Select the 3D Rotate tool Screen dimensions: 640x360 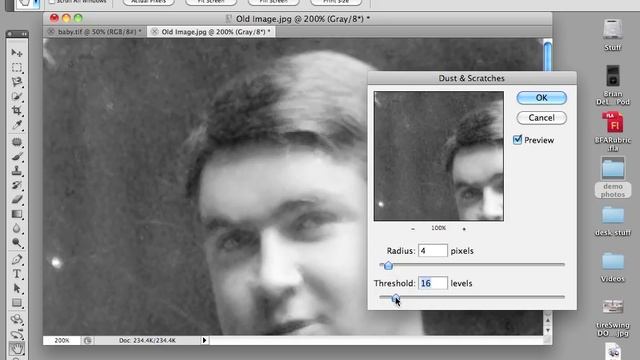[17, 320]
